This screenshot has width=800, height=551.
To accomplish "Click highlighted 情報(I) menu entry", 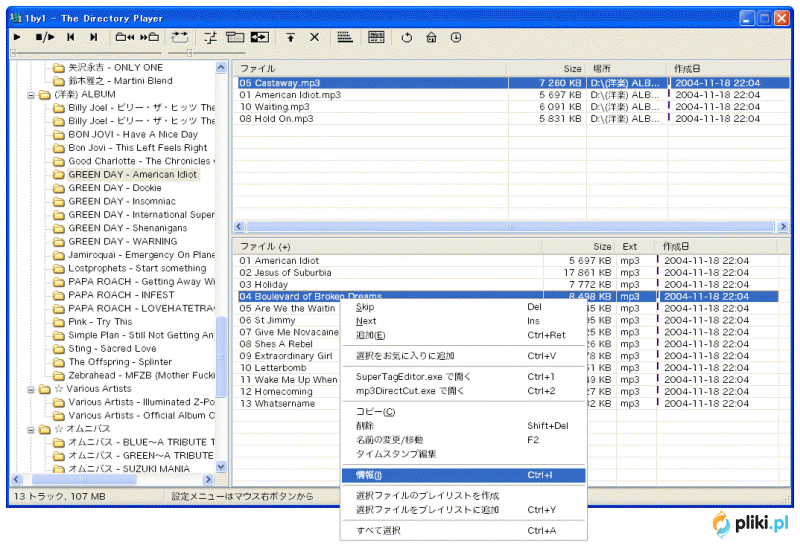I will coord(463,475).
